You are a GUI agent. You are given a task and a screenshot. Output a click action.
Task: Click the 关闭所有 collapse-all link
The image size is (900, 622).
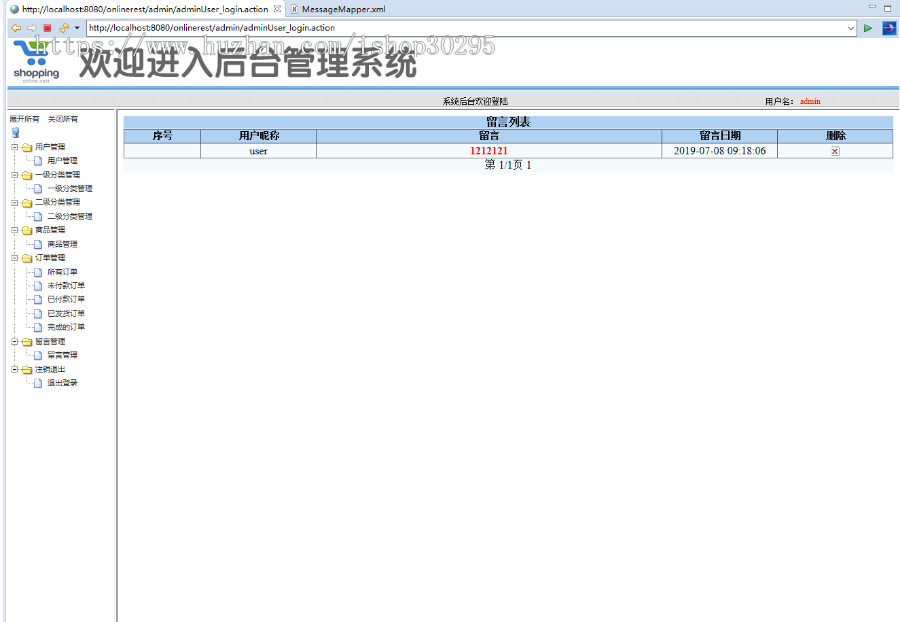tap(62, 117)
